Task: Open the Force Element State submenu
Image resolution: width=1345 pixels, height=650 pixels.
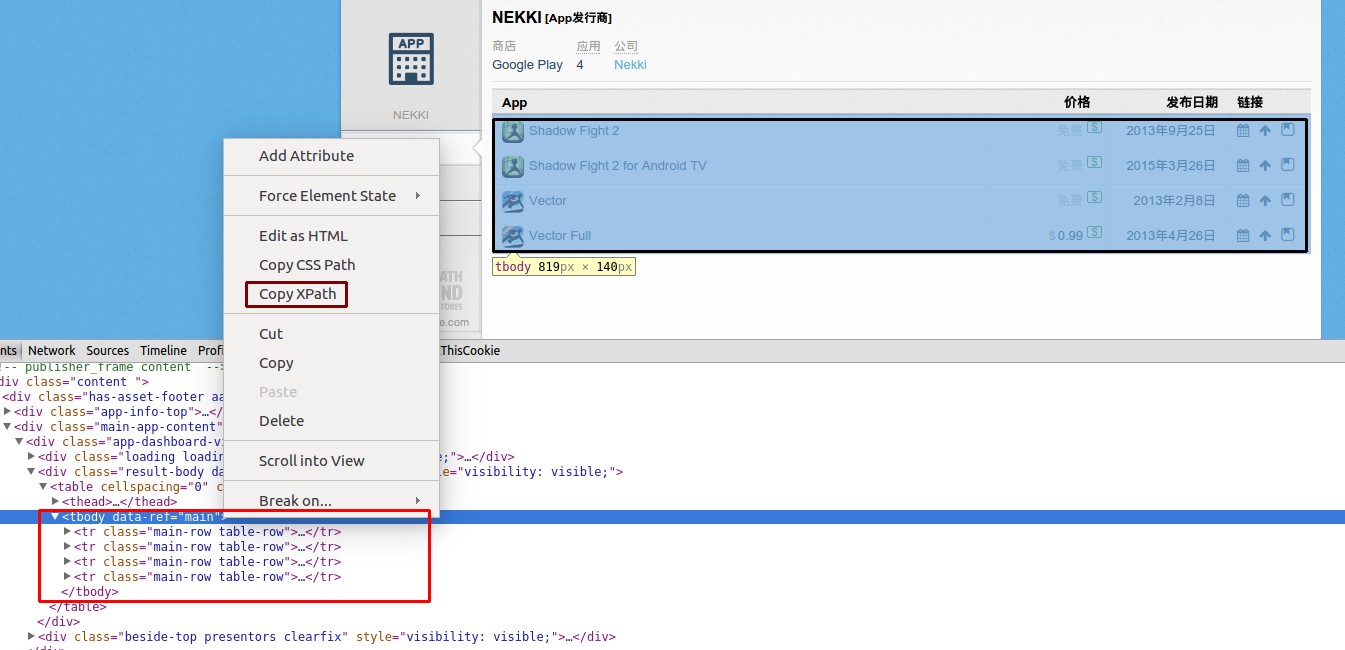Action: 331,196
